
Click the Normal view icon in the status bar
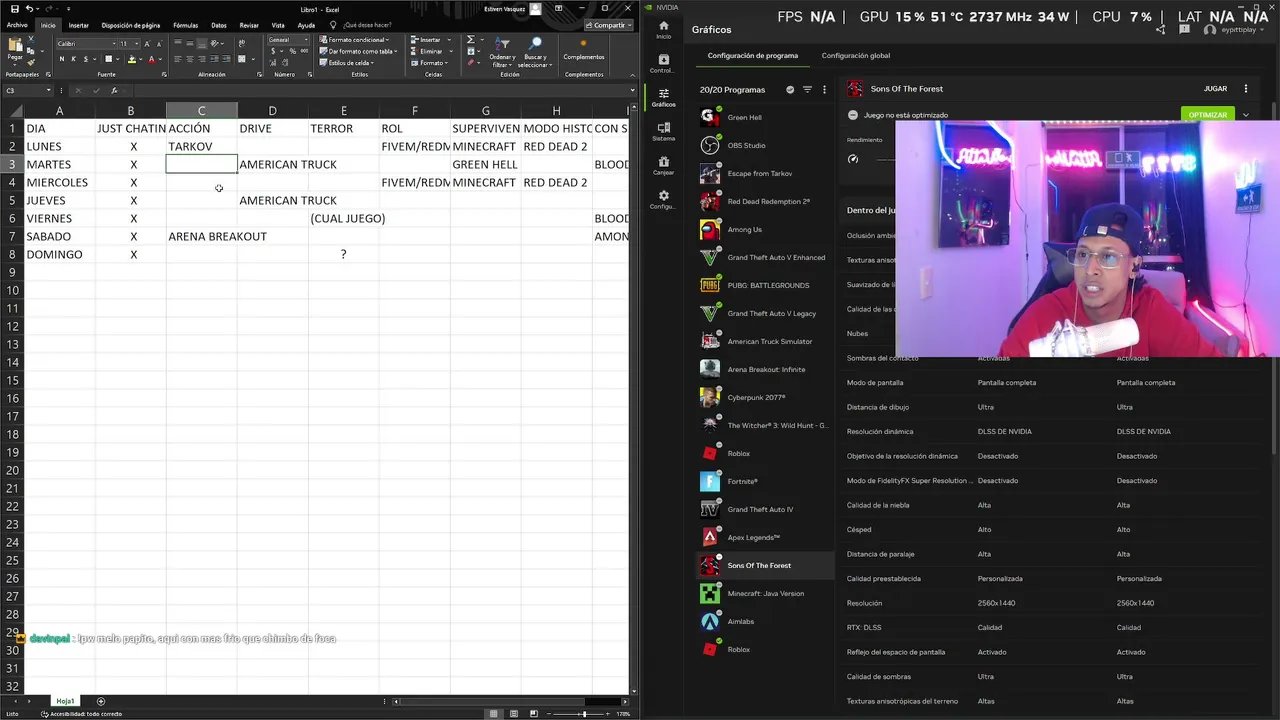pos(493,714)
